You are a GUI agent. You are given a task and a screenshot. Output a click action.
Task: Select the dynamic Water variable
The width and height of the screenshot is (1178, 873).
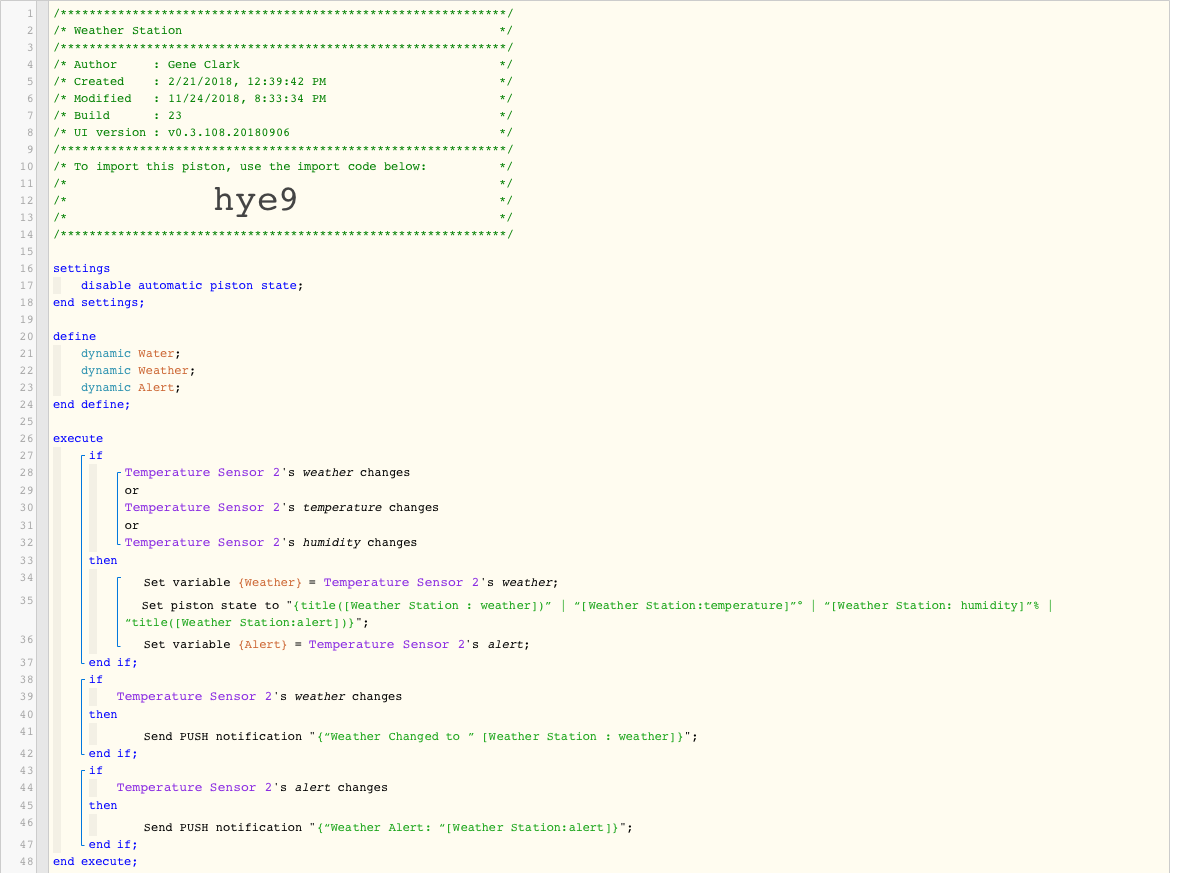coord(131,354)
